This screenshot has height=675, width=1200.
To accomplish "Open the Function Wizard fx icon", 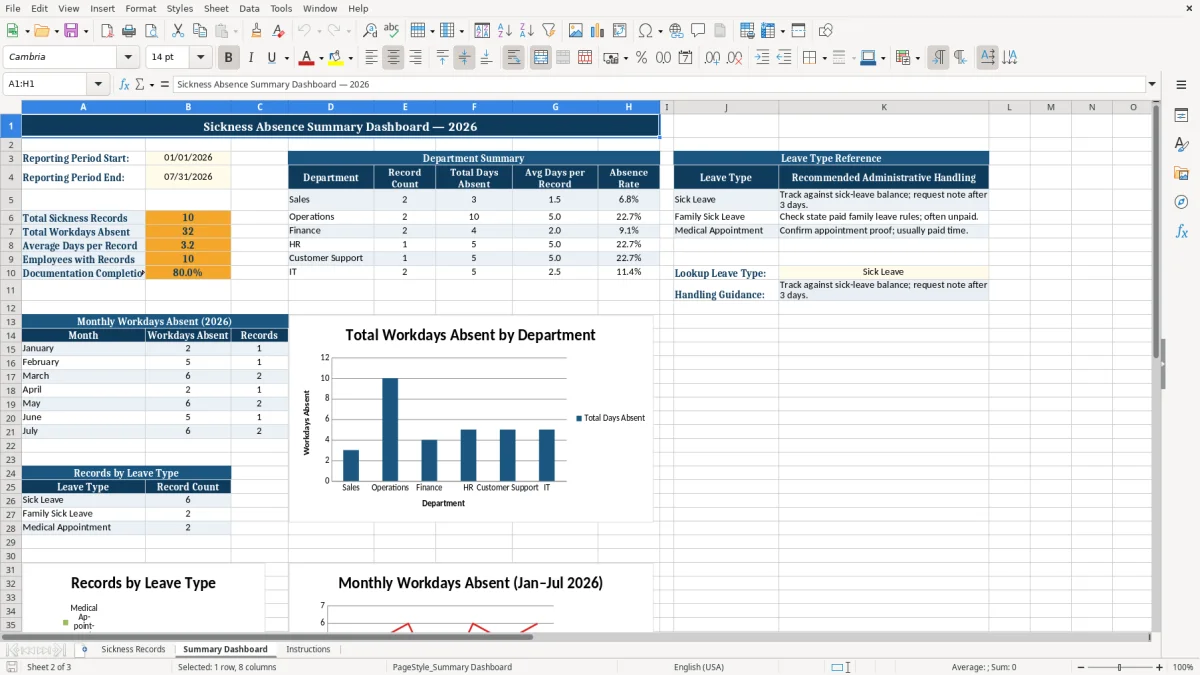I will [125, 84].
